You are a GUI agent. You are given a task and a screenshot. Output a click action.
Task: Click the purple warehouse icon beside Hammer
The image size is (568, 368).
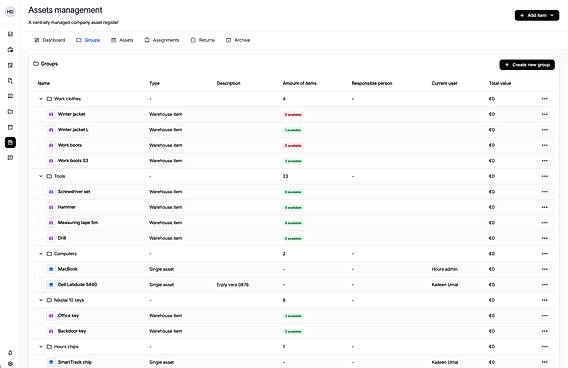point(51,207)
